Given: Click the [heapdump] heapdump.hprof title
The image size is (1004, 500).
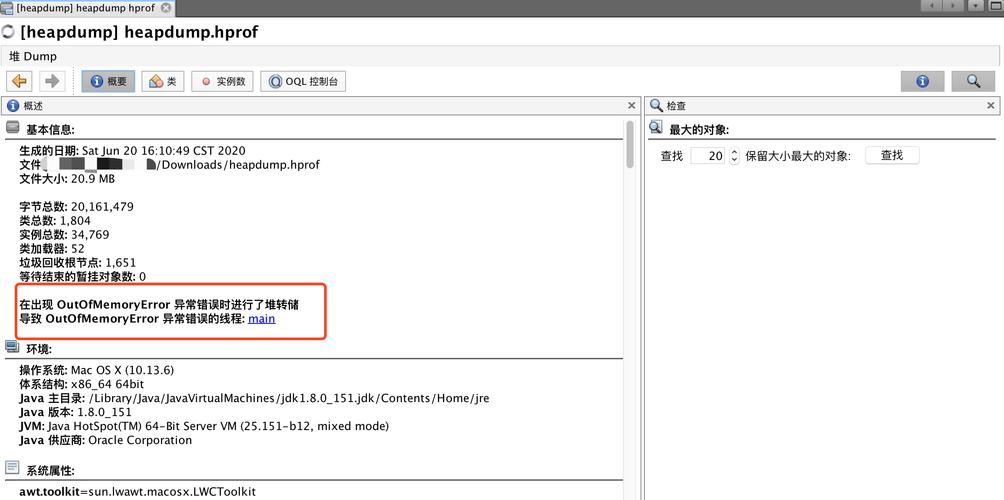Looking at the screenshot, I should [x=139, y=31].
